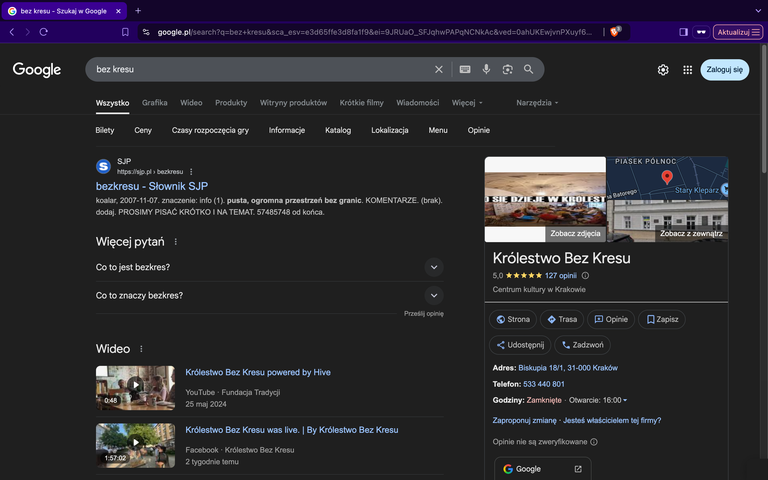Viewport: 768px width, 480px height.
Task: Click the rating info icon by 127 opinii
Action: (x=585, y=276)
